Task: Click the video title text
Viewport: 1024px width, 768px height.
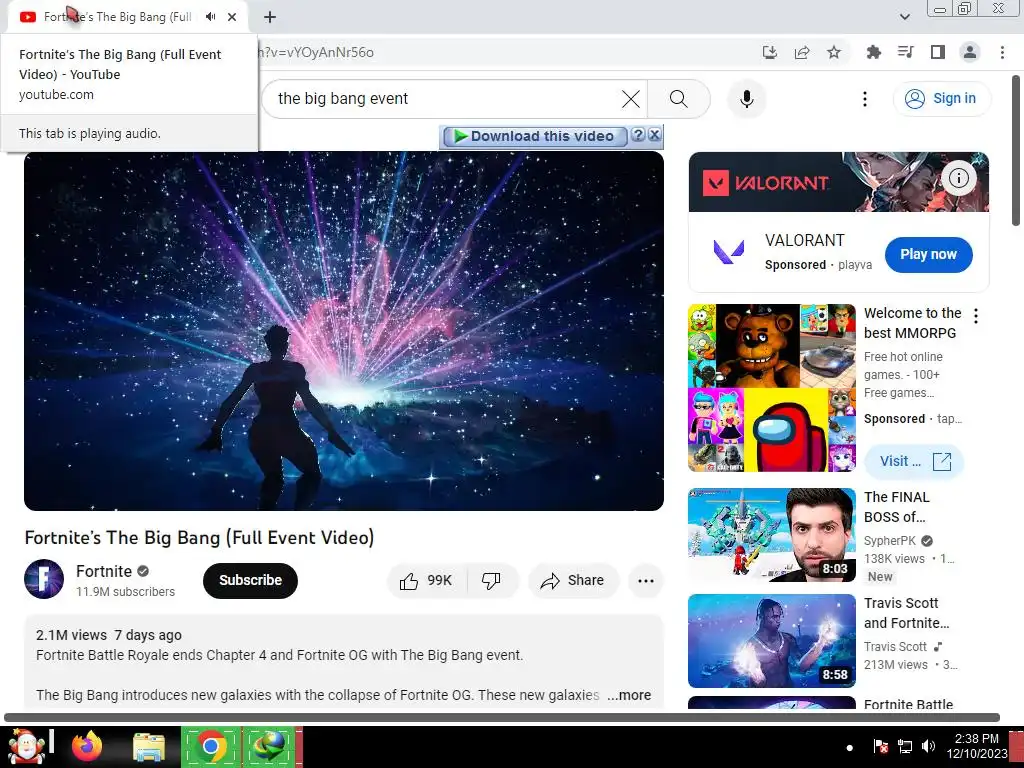Action: coord(199,537)
